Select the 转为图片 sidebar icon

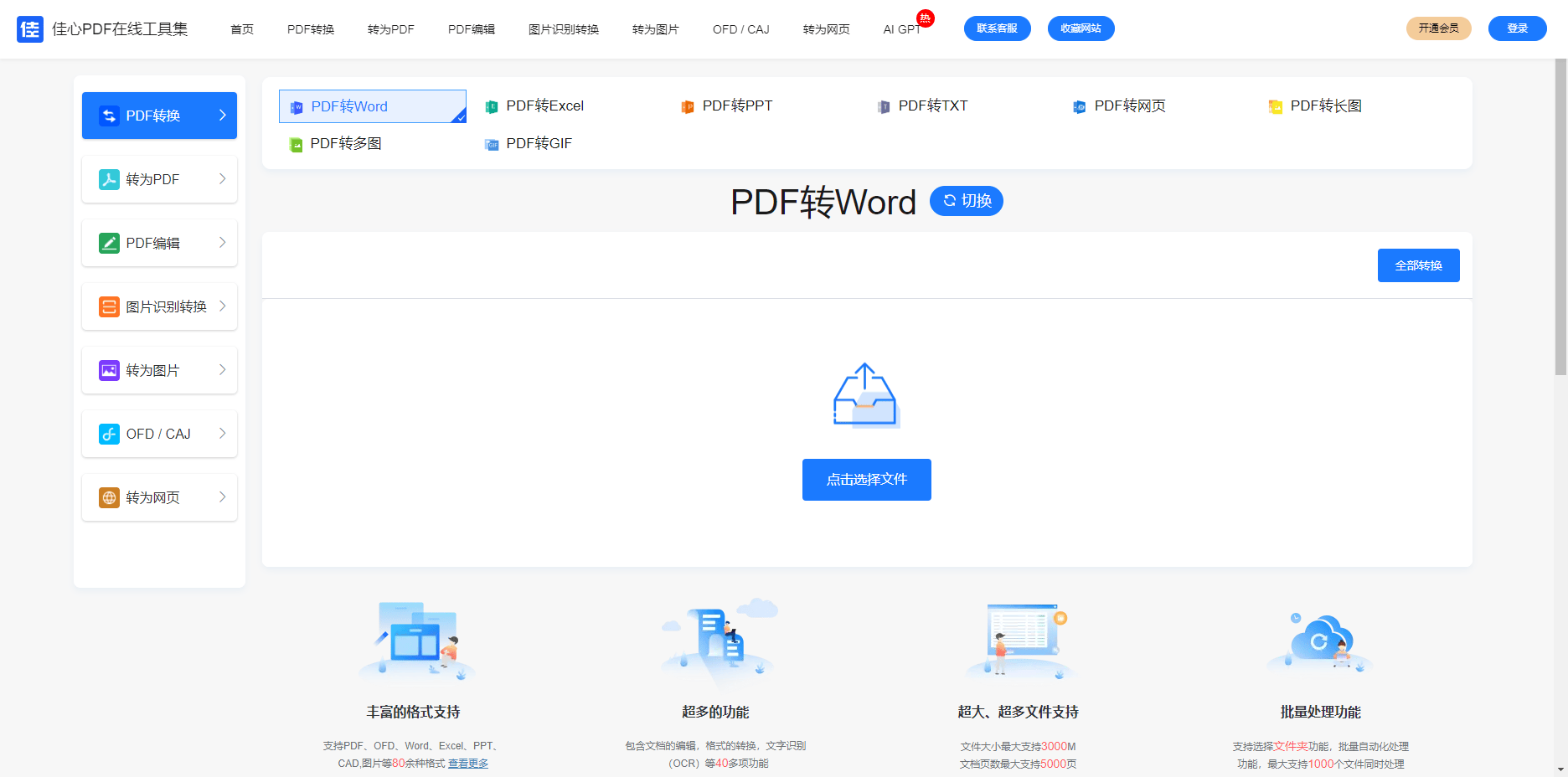tap(109, 369)
